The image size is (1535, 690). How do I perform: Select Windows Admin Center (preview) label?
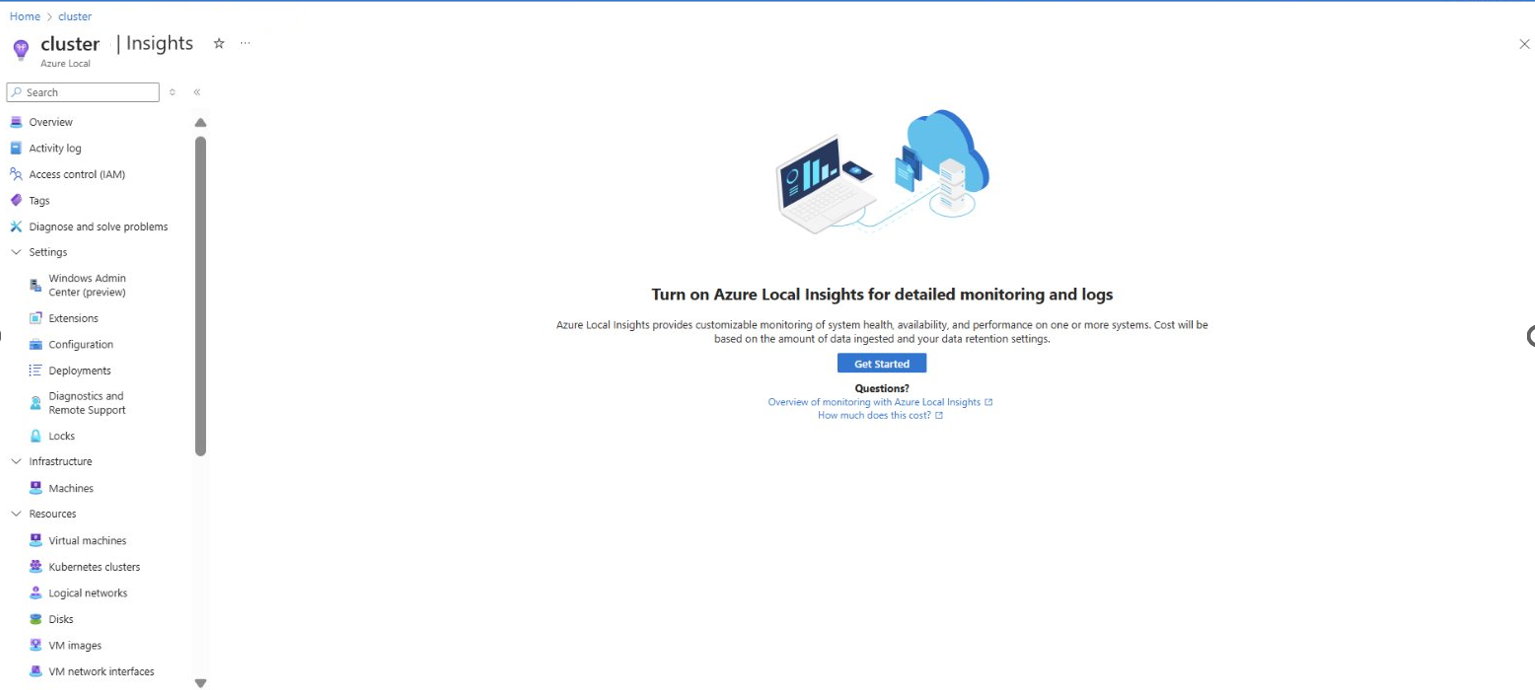[87, 285]
